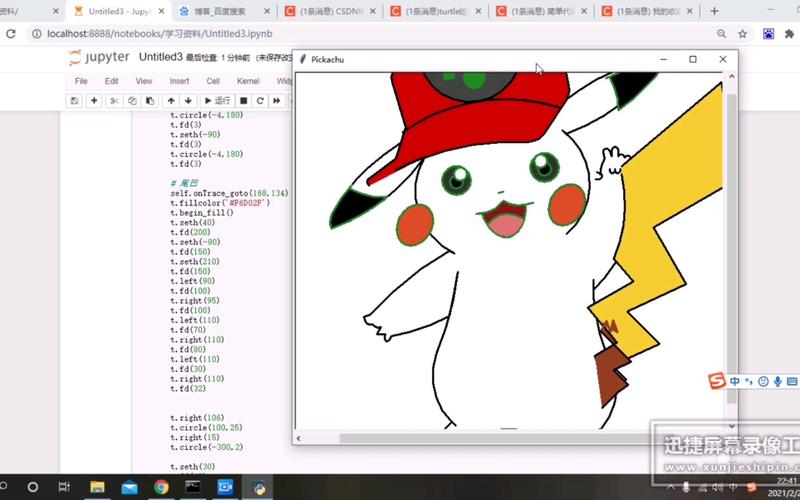Open the Edit menu in Jupyter
The height and width of the screenshot is (500, 800).
tap(111, 81)
